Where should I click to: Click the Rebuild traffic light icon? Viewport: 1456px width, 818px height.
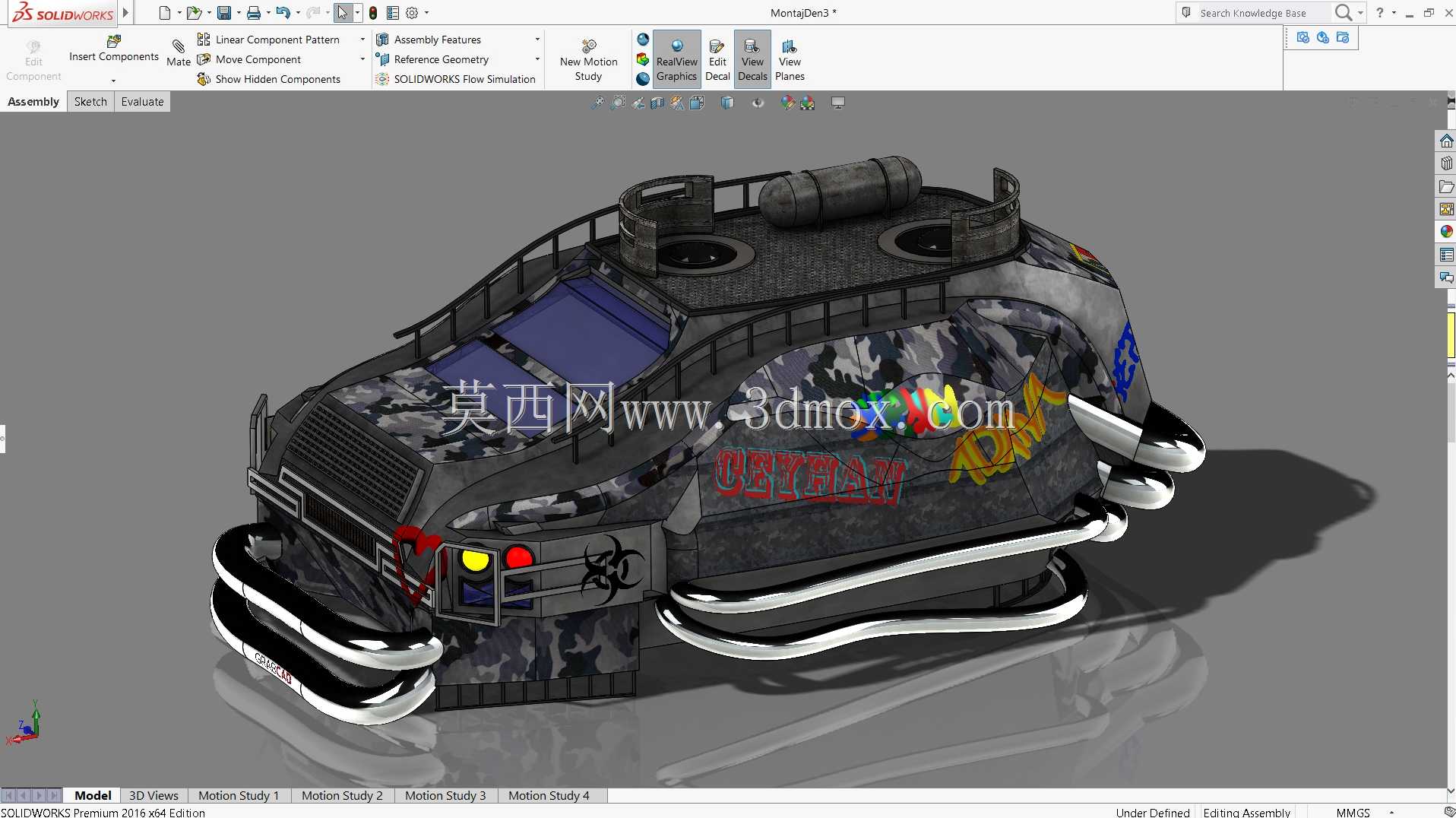point(373,13)
